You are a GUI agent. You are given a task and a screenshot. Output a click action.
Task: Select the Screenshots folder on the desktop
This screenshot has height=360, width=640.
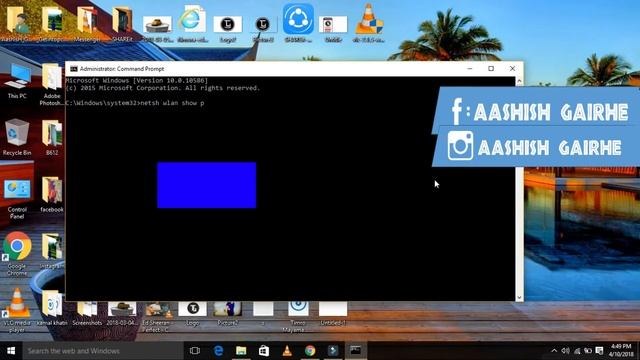coord(87,313)
